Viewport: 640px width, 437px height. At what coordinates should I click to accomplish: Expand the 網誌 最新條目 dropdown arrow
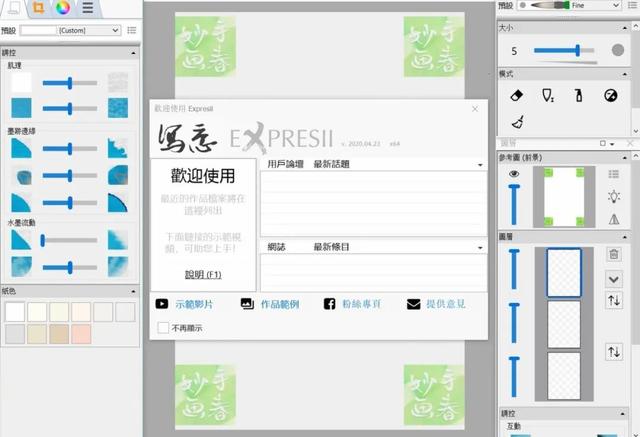click(x=480, y=247)
